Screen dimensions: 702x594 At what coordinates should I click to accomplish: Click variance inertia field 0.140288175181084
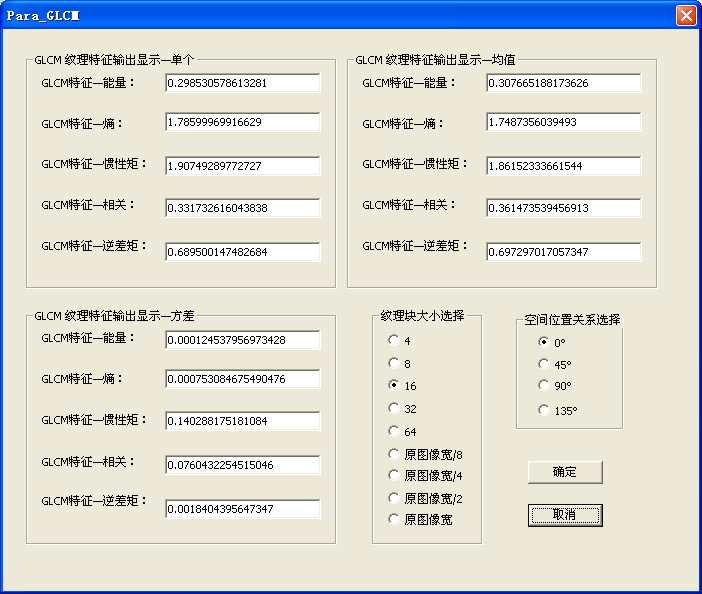point(243,421)
